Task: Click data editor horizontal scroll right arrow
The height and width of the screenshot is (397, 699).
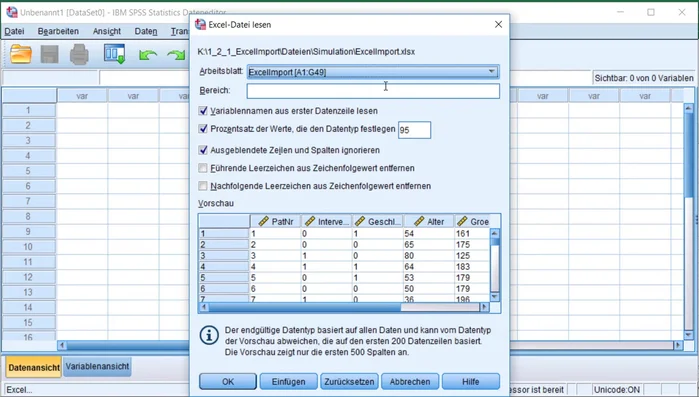Action: coord(678,345)
